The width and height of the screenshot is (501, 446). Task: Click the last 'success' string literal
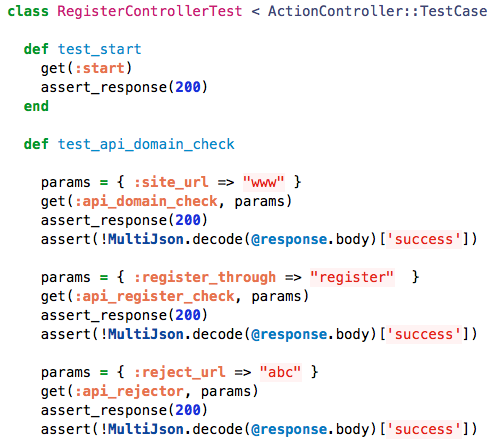(424, 429)
